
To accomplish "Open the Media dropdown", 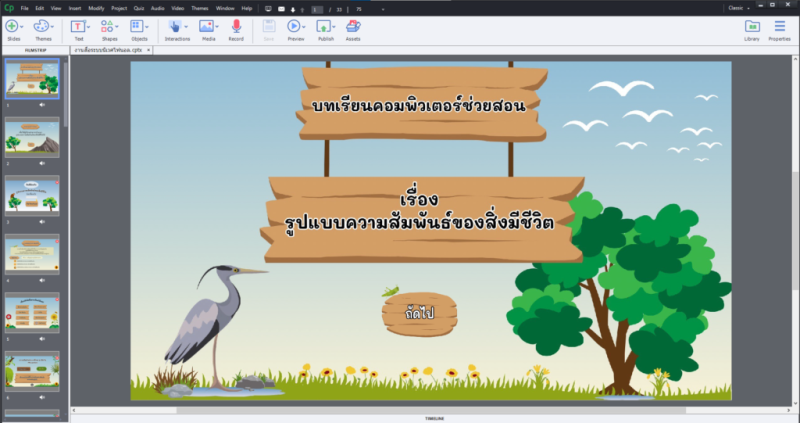I will tap(218, 26).
